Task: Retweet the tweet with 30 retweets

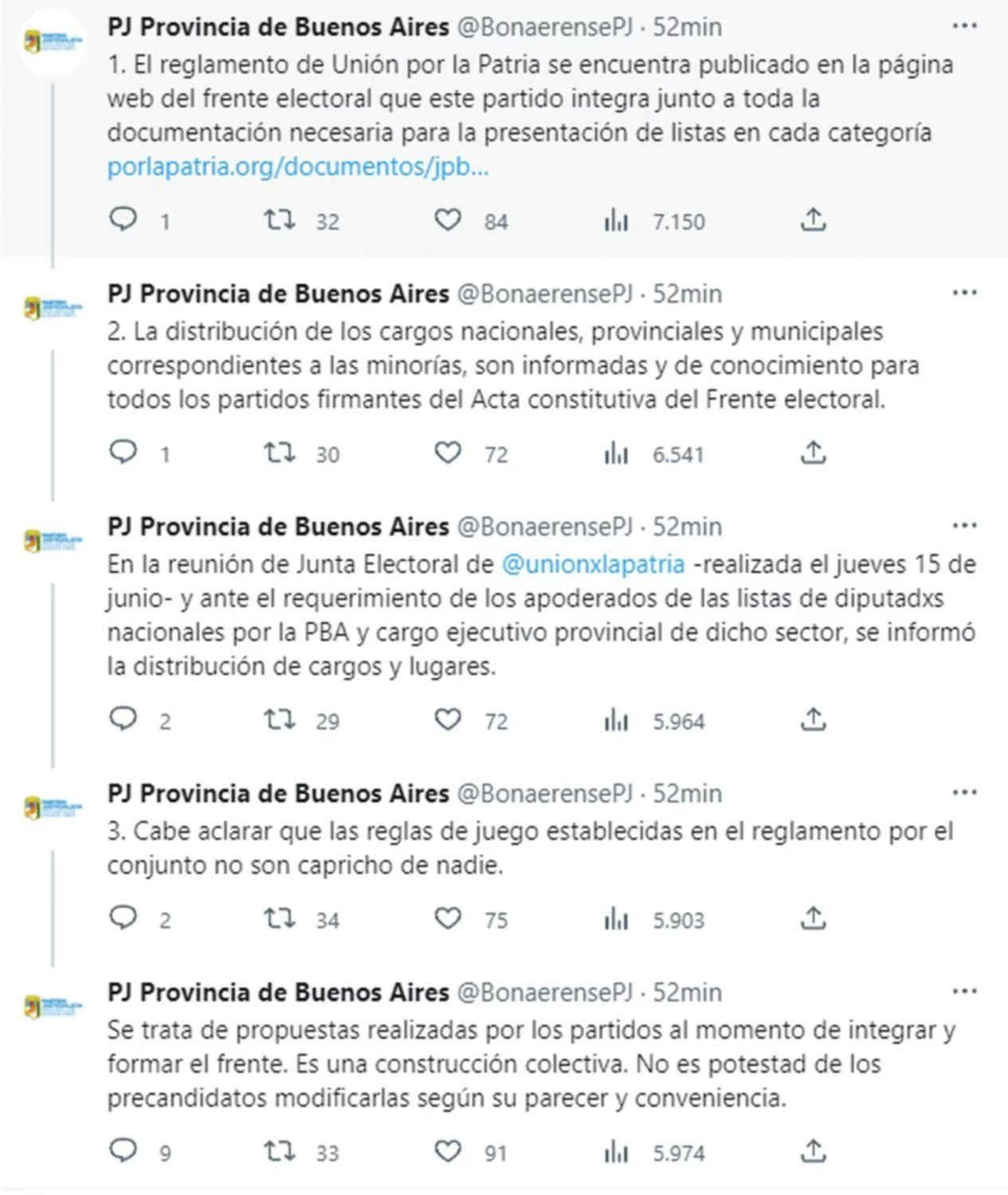Action: tap(280, 453)
